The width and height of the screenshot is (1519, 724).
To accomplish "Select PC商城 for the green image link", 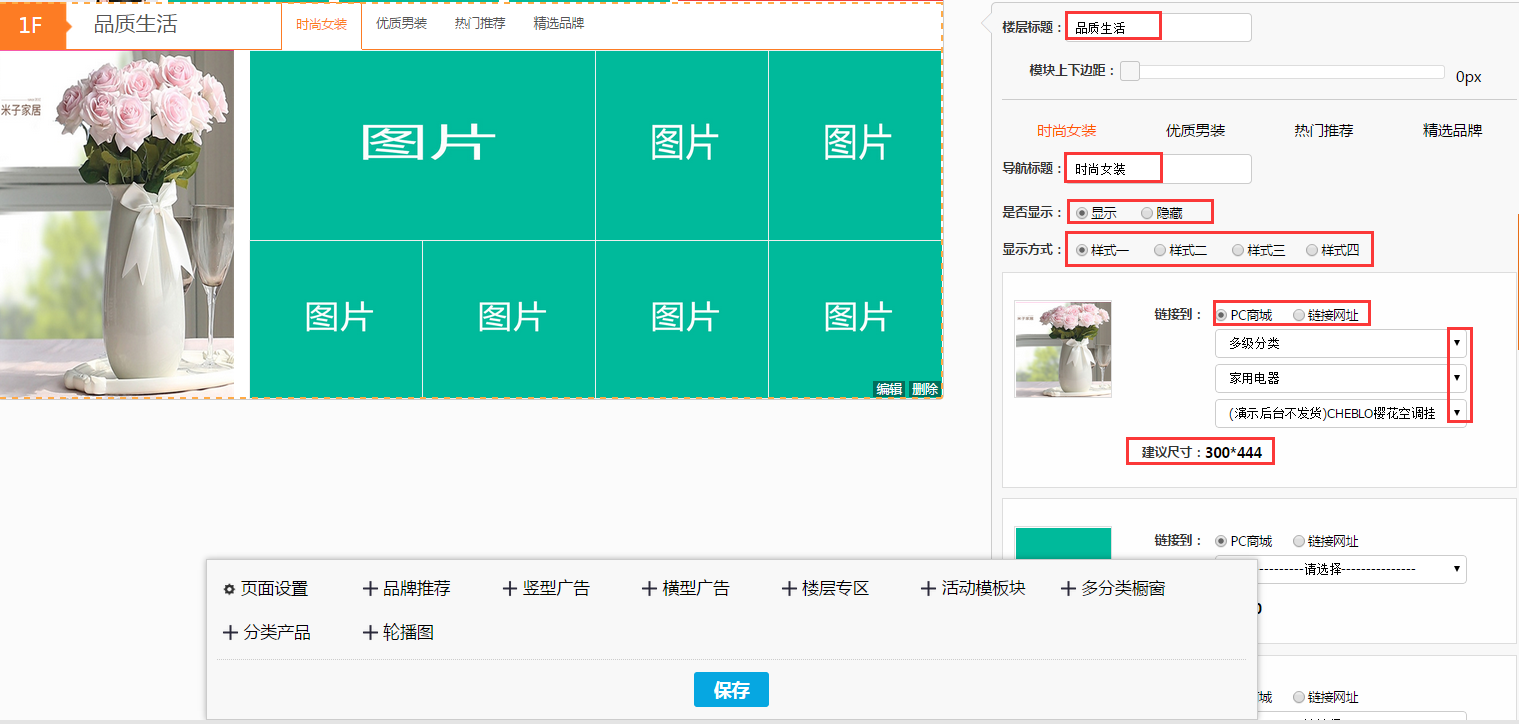I will [x=1221, y=541].
